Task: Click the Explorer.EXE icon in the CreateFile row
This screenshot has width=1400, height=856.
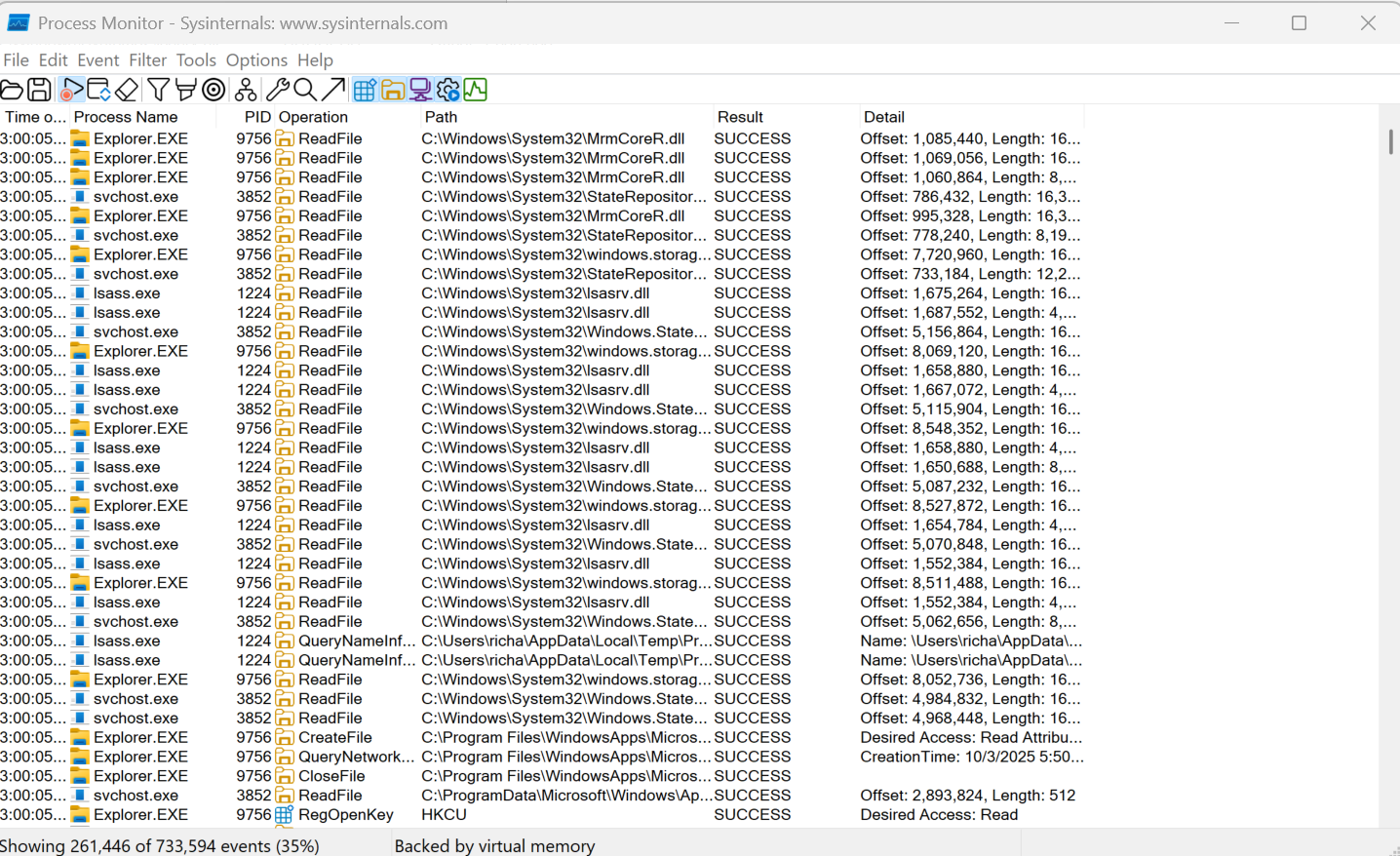Action: [80, 738]
